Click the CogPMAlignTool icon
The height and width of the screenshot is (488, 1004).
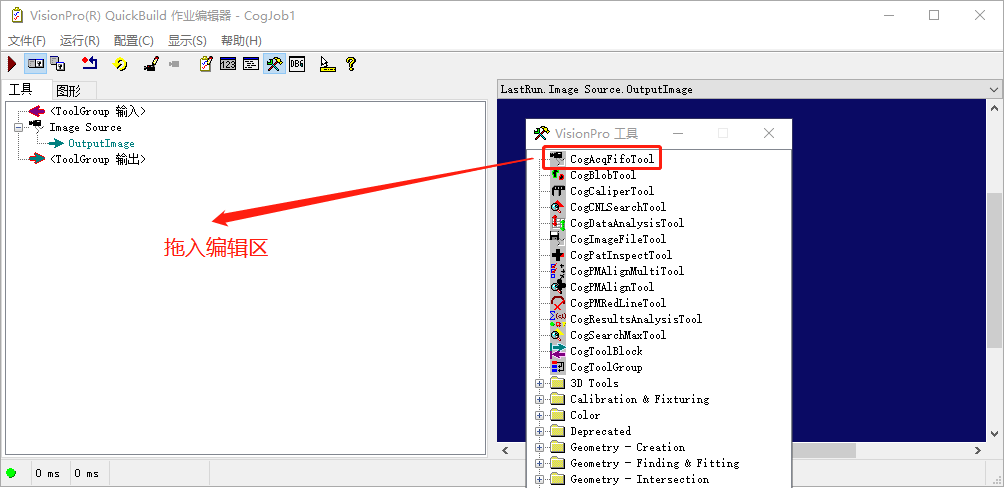pos(558,287)
